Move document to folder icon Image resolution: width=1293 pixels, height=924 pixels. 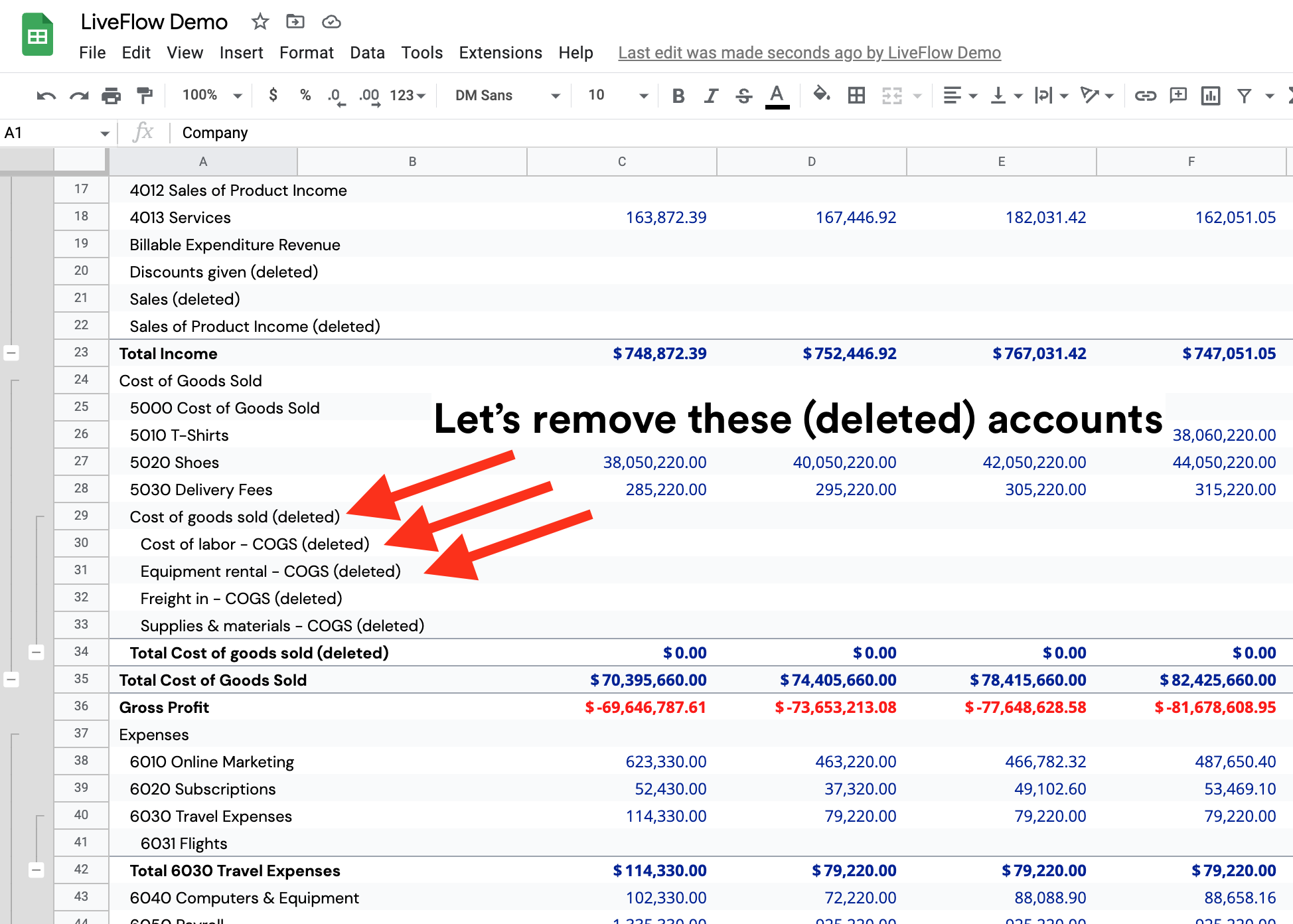tap(295, 22)
